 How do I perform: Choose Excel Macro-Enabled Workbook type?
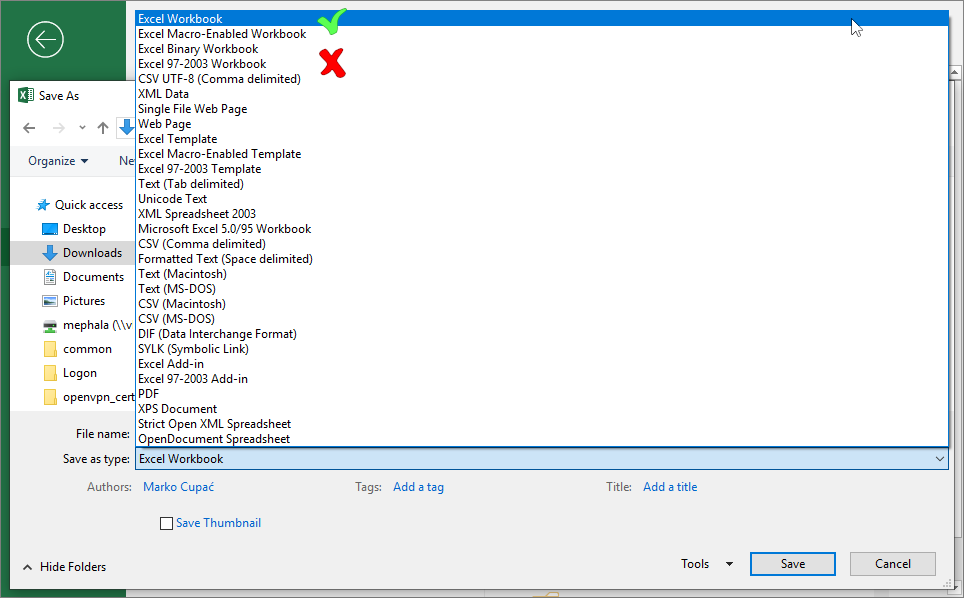(x=542, y=34)
